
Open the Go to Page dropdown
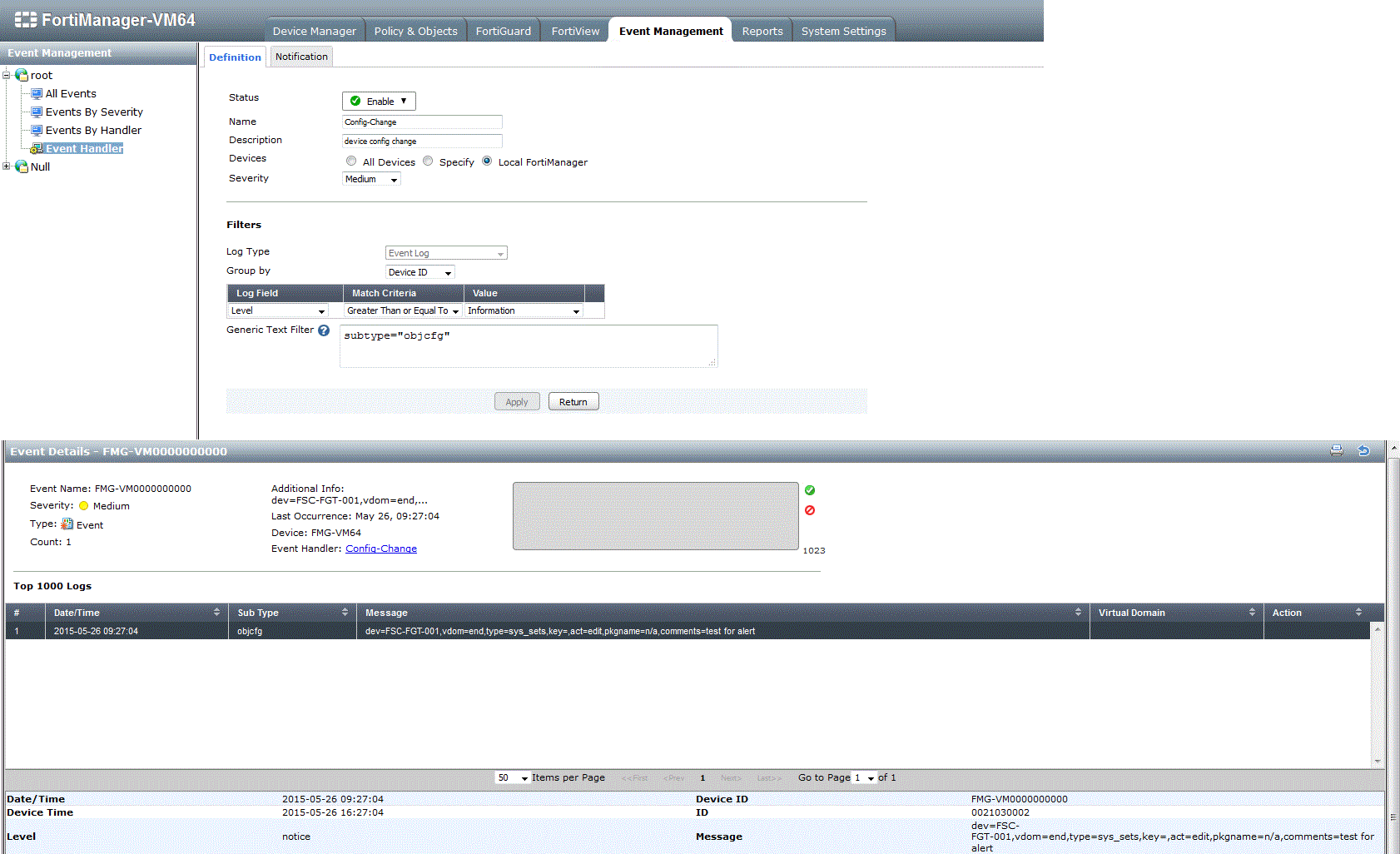click(865, 777)
